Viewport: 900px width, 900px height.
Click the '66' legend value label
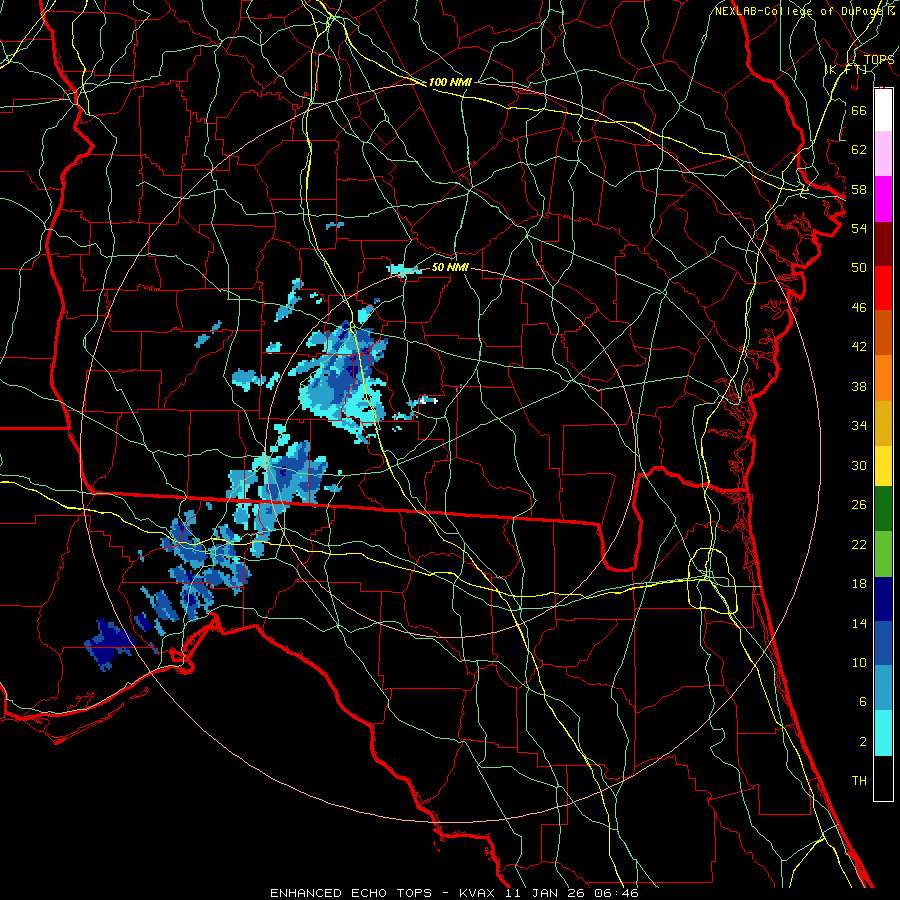tap(859, 110)
